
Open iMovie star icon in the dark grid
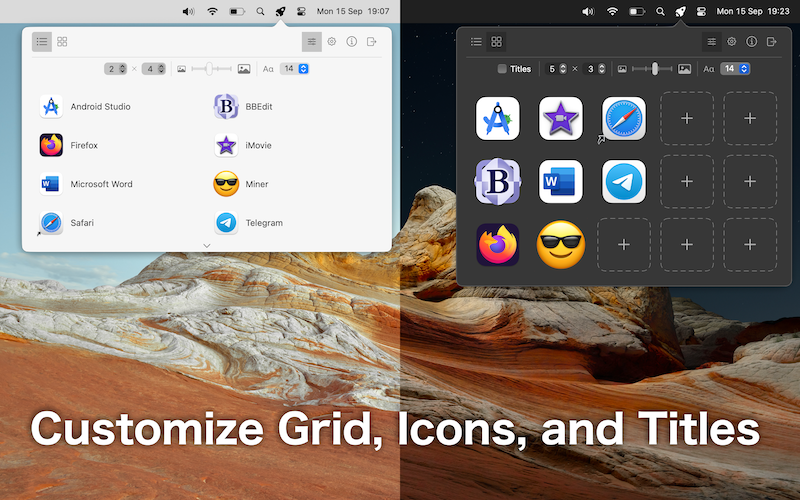tap(560, 119)
